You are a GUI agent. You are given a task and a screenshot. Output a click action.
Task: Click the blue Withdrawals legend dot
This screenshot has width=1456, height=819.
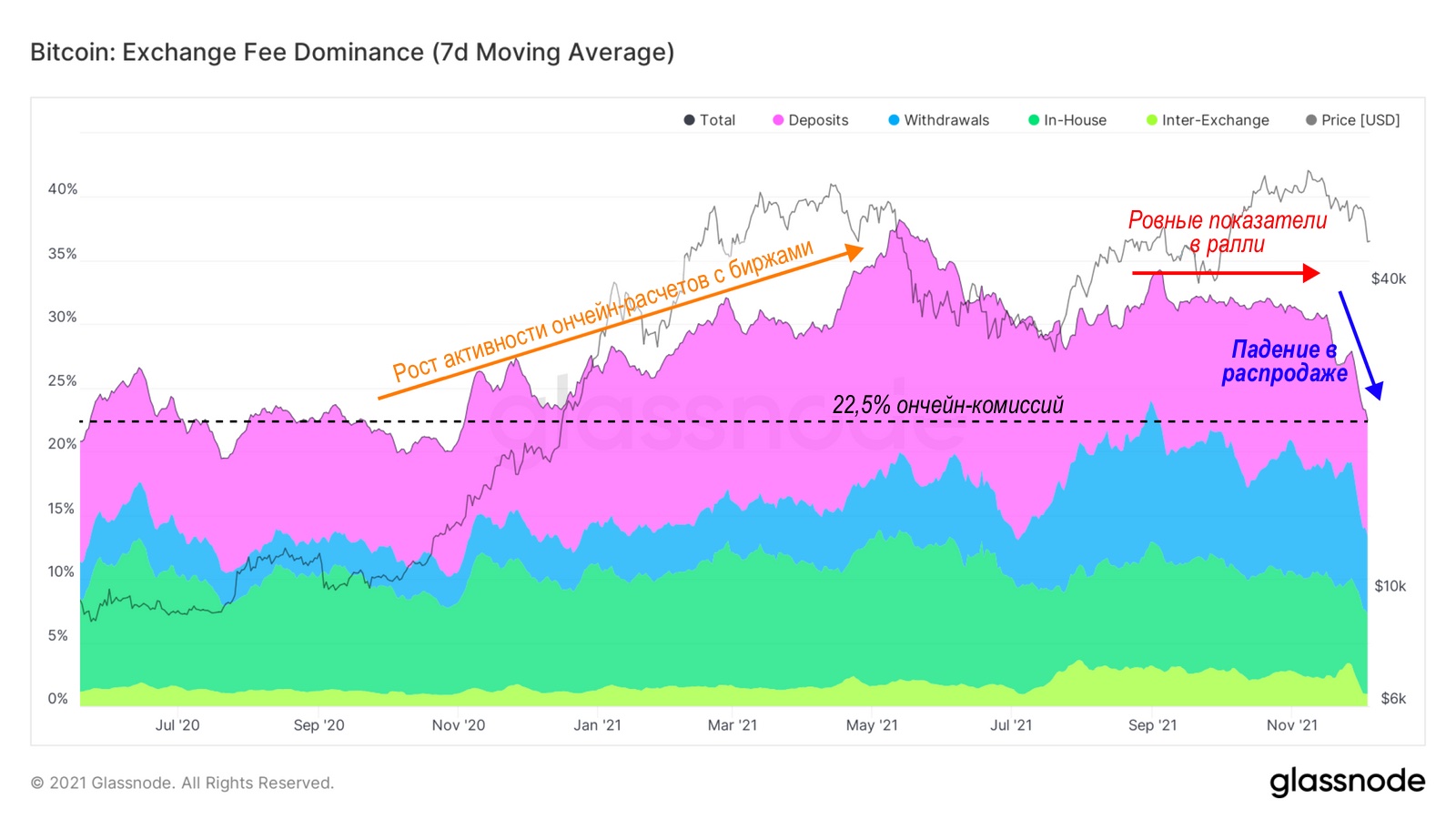coord(894,120)
